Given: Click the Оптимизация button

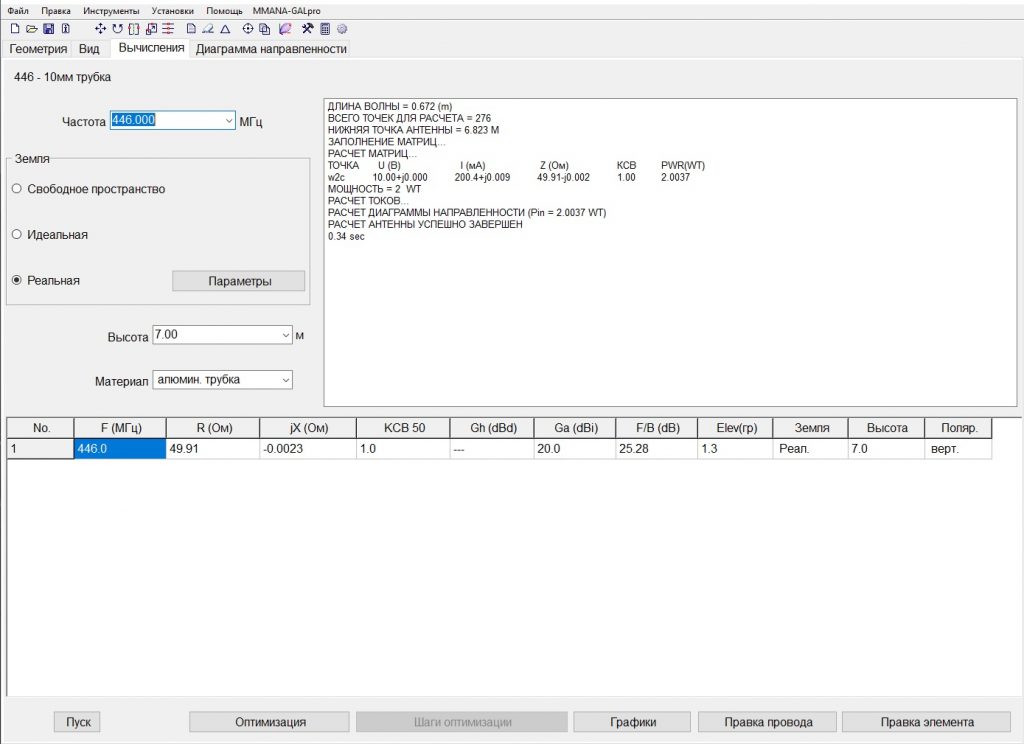Looking at the screenshot, I should click(x=270, y=722).
